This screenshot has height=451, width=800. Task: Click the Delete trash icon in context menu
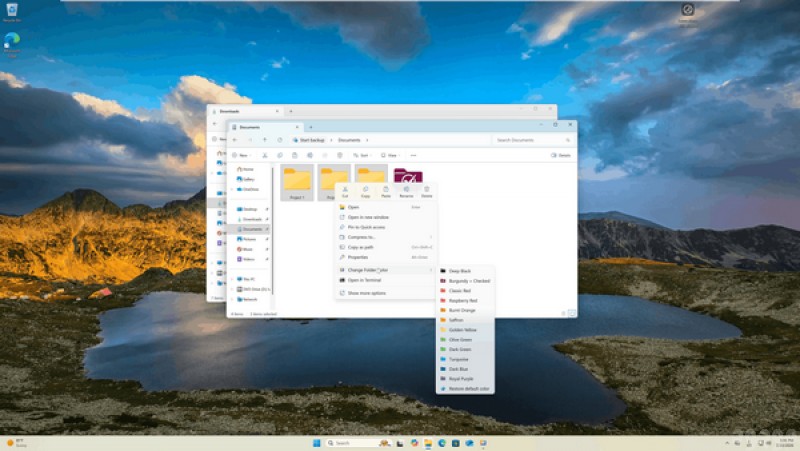pyautogui.click(x=427, y=190)
